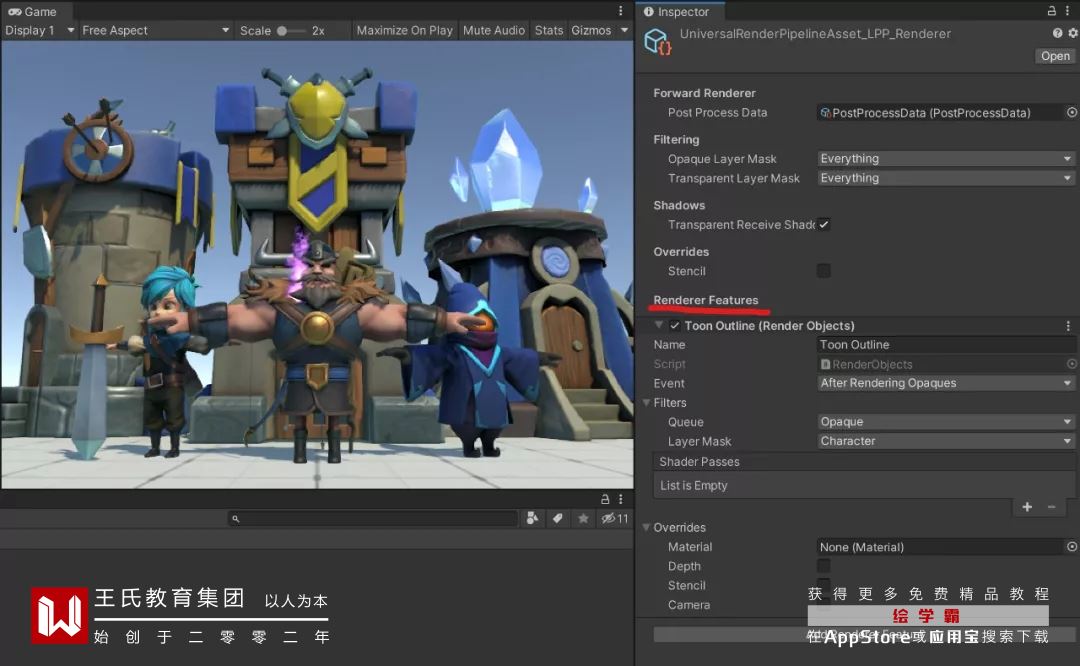This screenshot has height=666, width=1080.
Task: Open the Toon Outline feature kebab menu
Action: pos(1068,326)
